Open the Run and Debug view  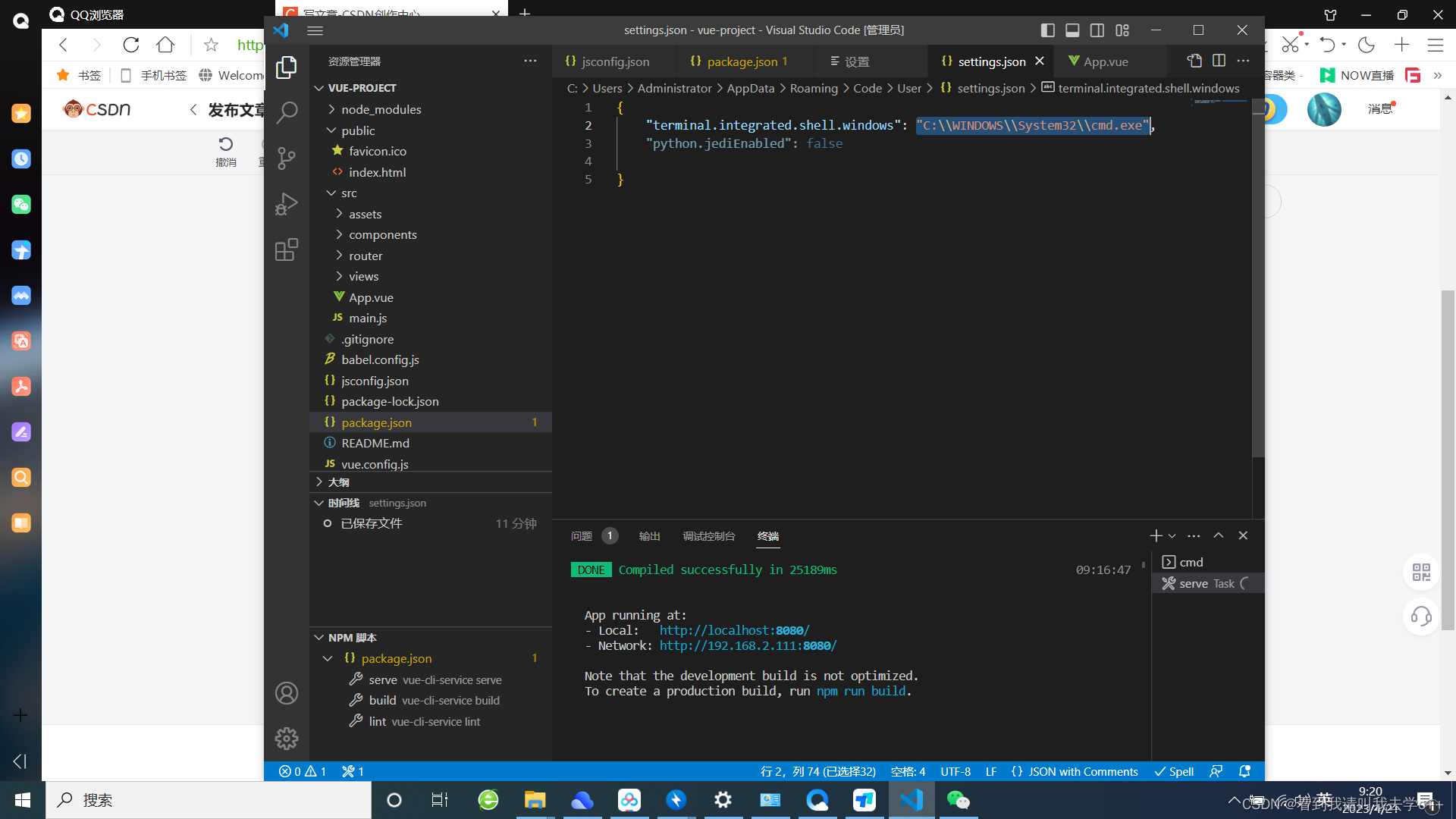pos(287,204)
